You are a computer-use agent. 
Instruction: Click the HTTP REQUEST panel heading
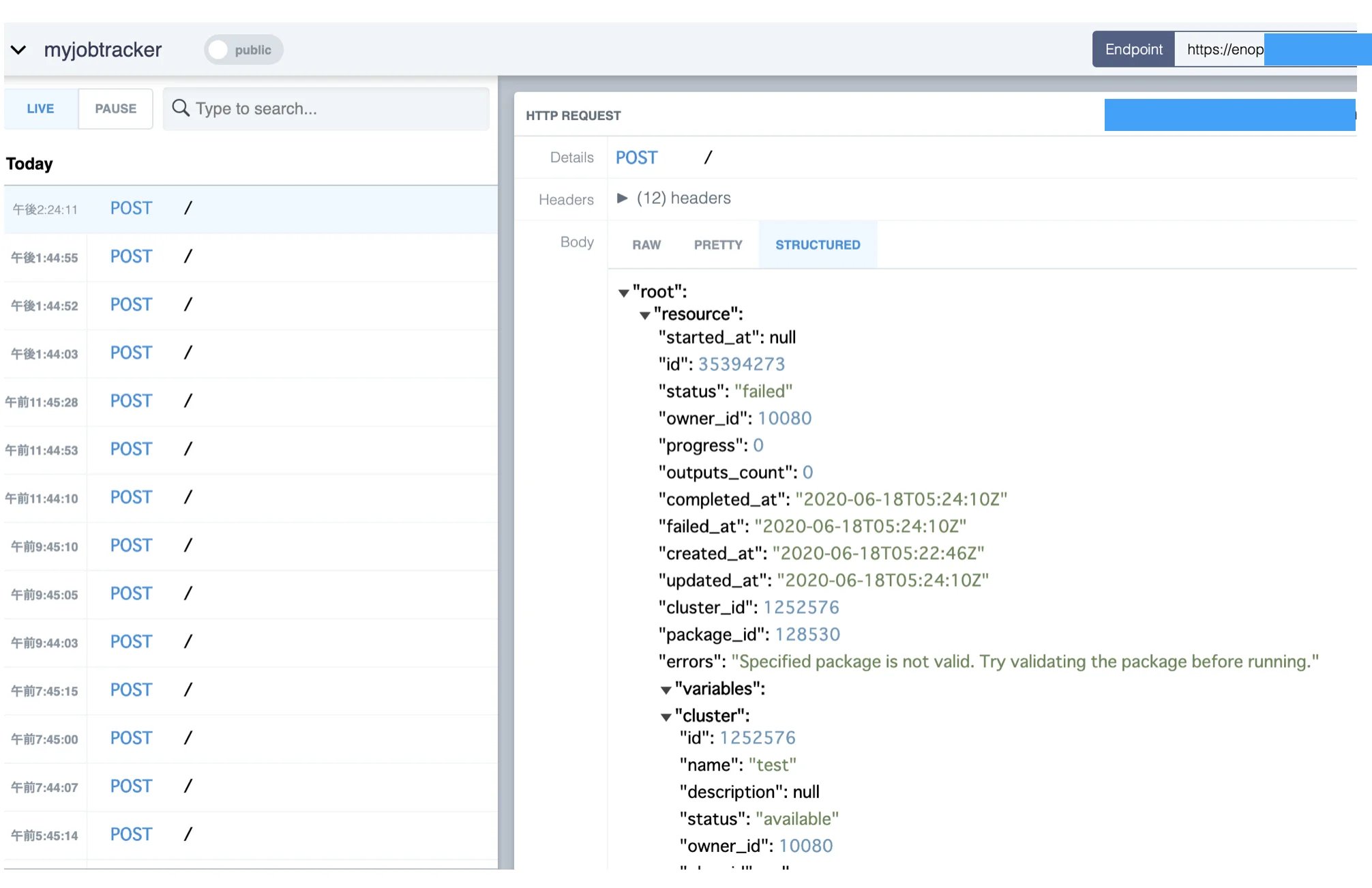coord(573,116)
